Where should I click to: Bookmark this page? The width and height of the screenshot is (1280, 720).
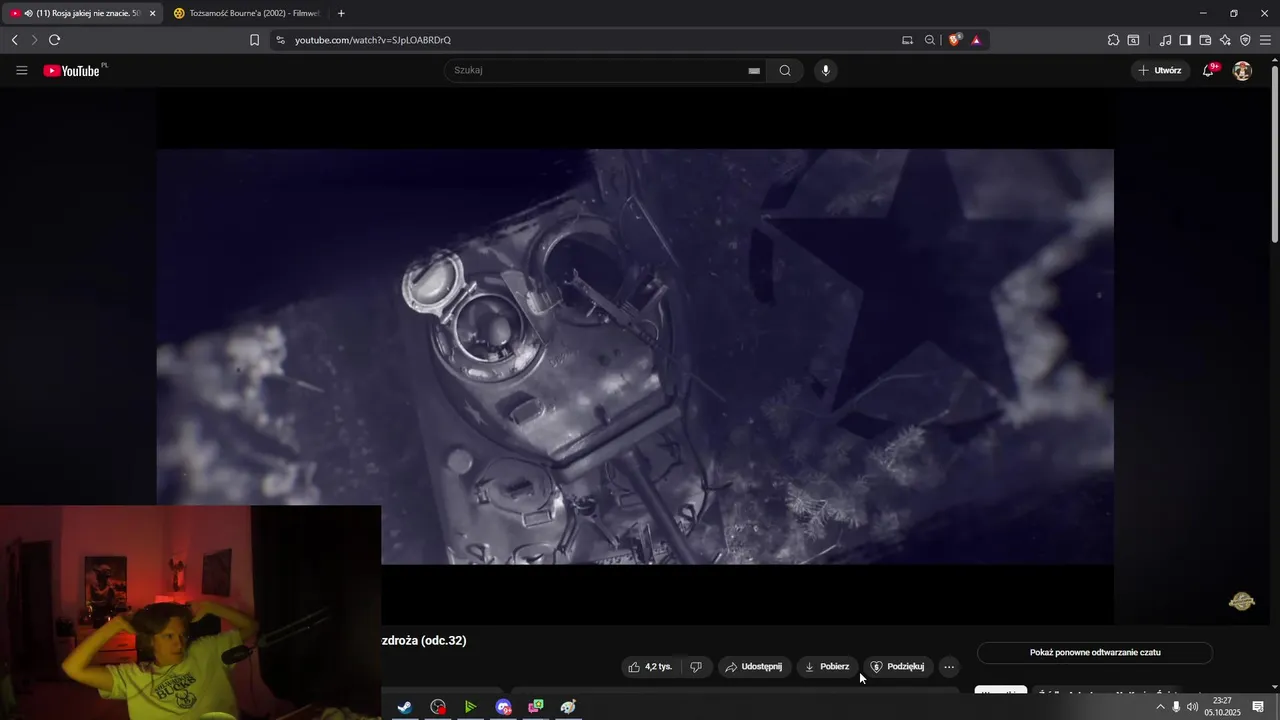[x=254, y=40]
